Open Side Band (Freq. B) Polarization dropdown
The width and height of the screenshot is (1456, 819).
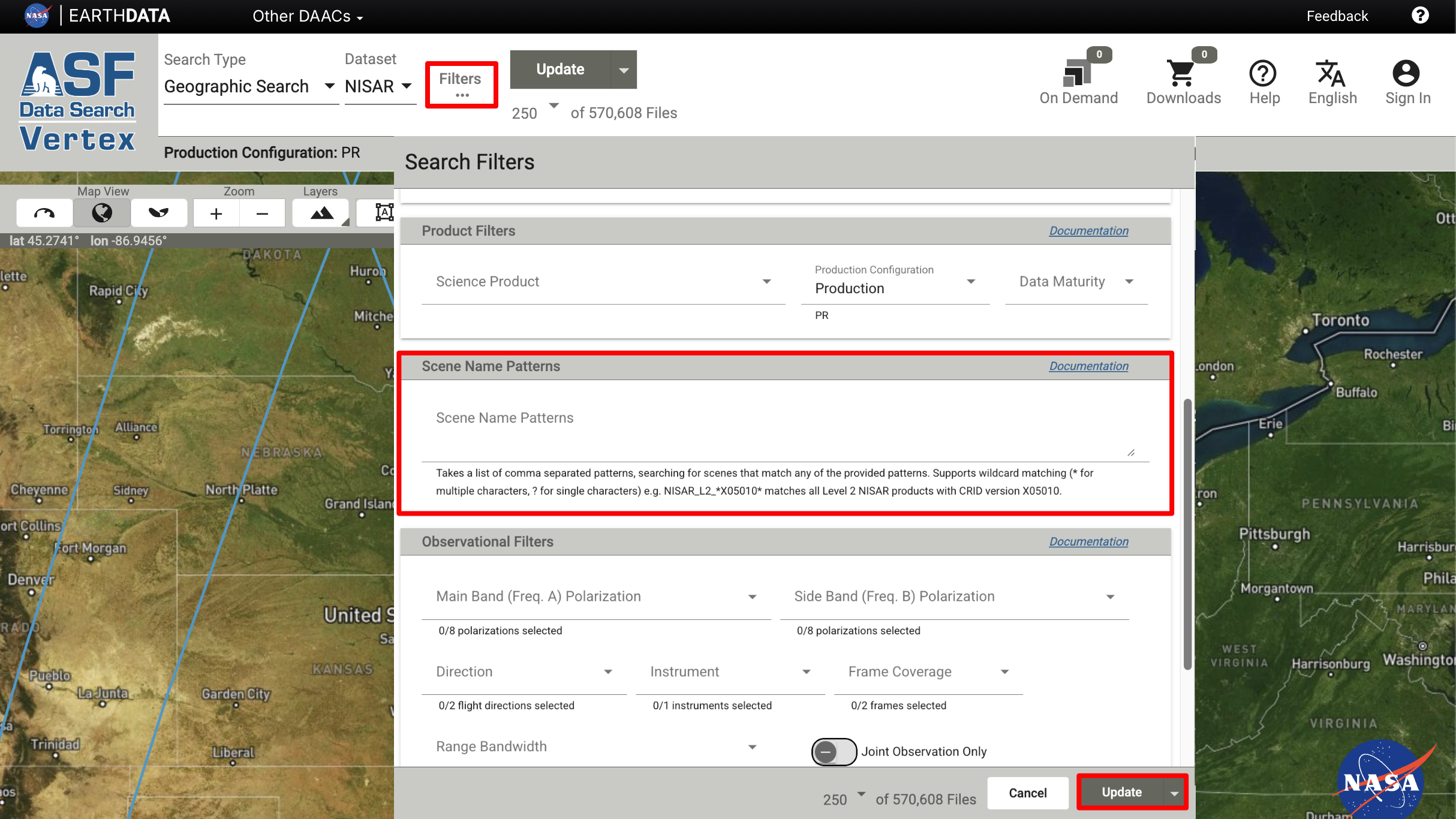[955, 597]
